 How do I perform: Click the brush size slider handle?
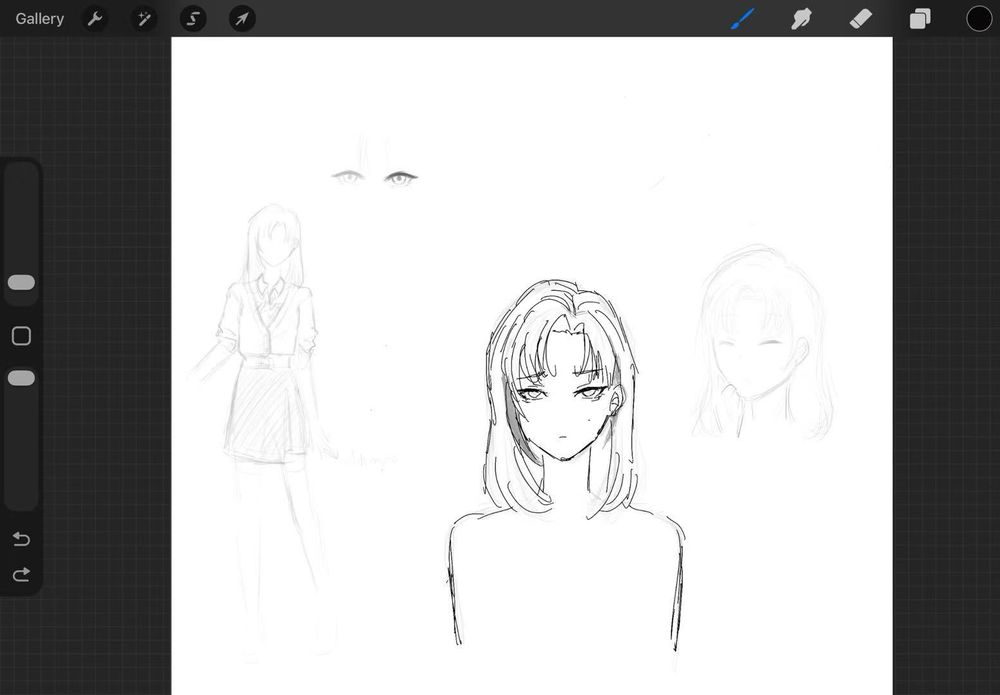coord(21,282)
